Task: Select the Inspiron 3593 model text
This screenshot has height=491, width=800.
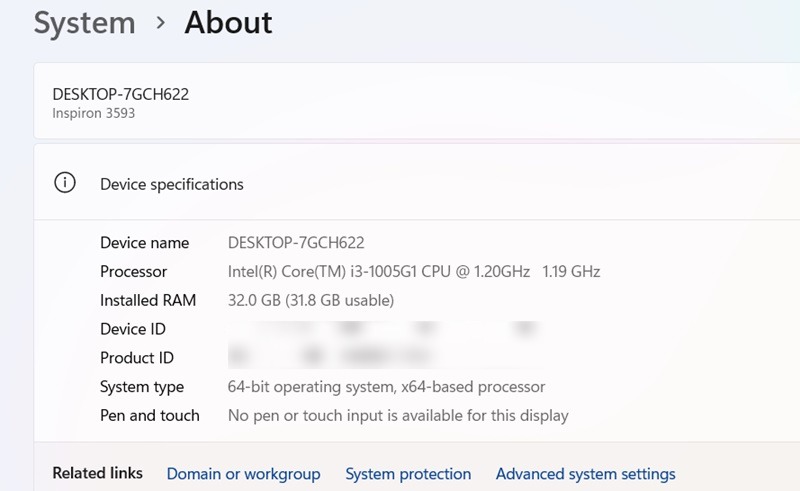Action: point(94,113)
